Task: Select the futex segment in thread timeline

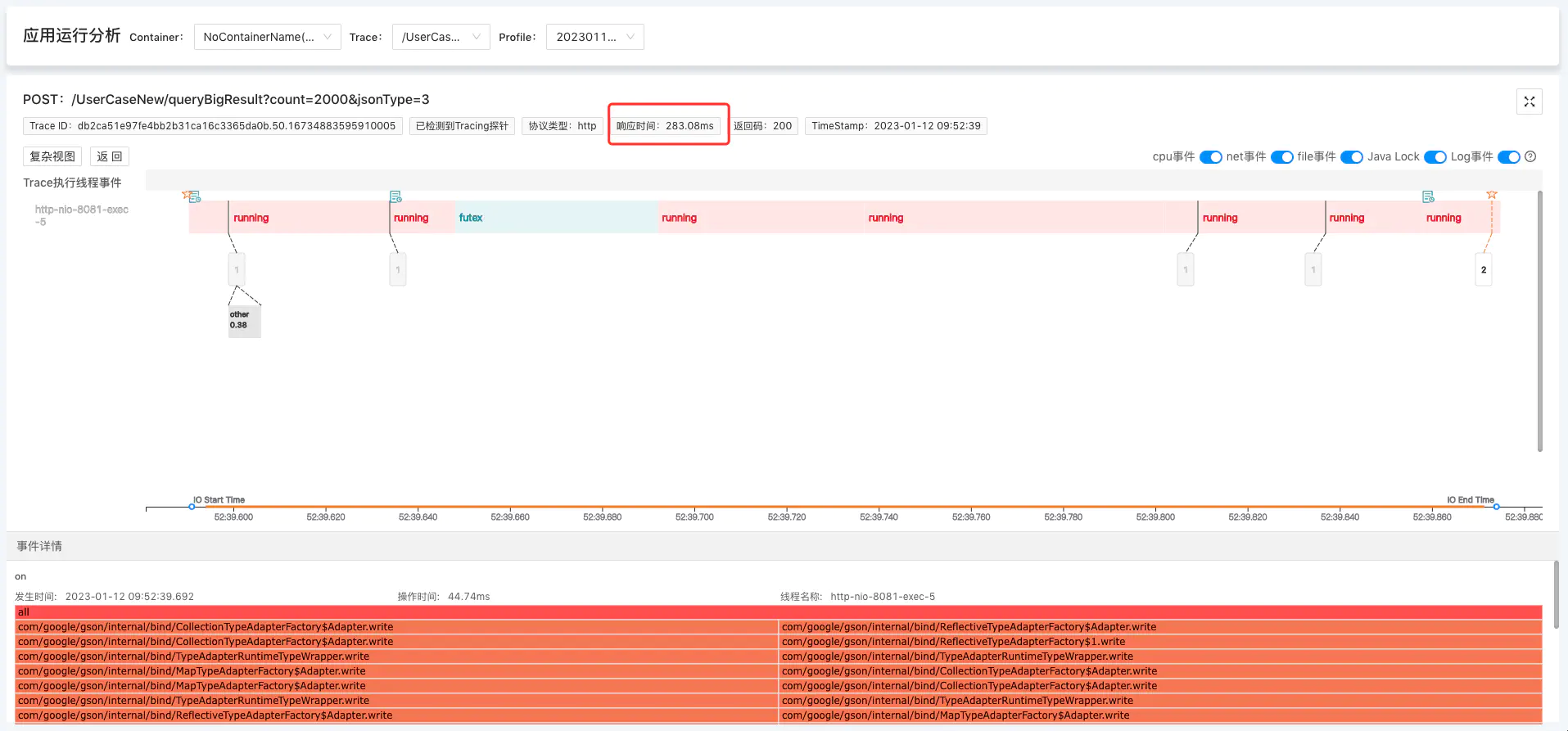Action: click(556, 218)
